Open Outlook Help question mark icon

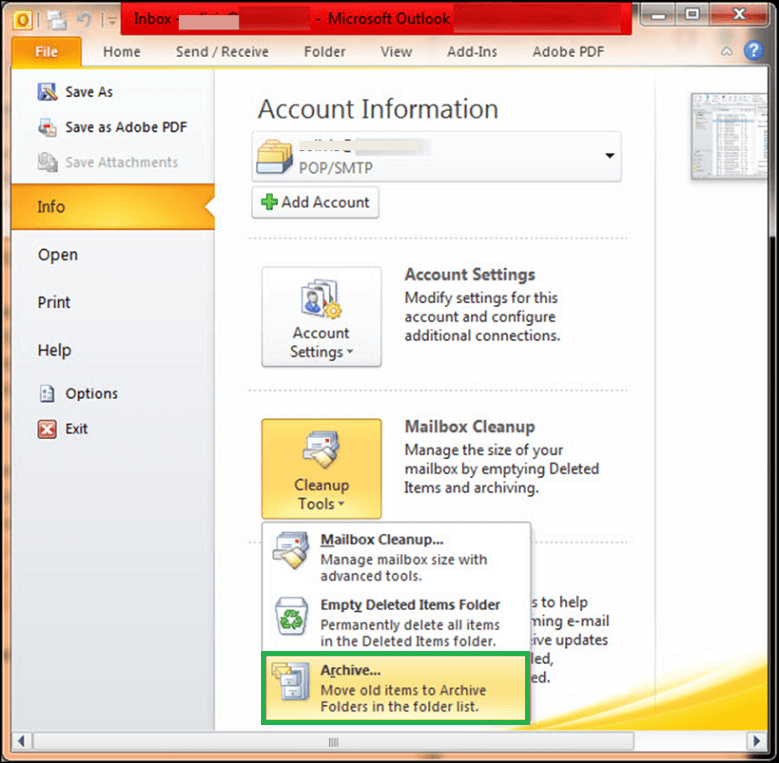[753, 51]
